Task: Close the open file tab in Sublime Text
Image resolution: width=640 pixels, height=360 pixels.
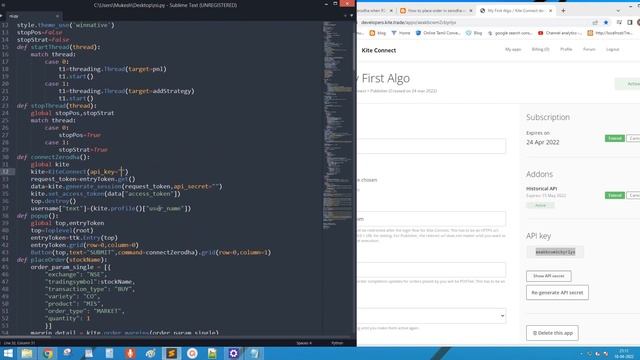Action: pos(57,16)
